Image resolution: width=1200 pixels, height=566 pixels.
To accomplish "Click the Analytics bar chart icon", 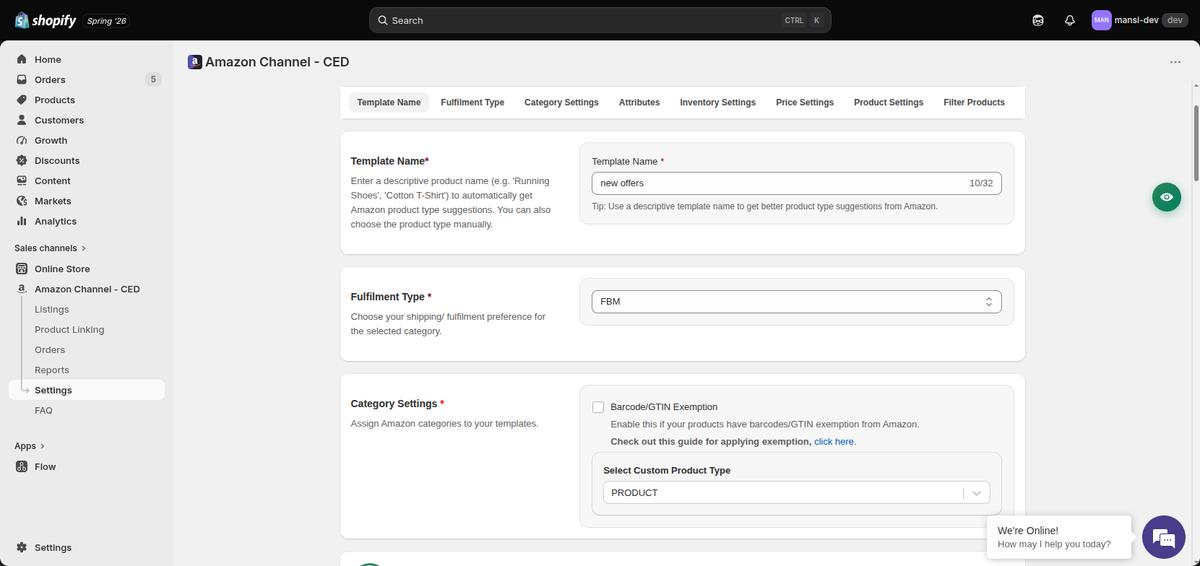I will click(22, 221).
